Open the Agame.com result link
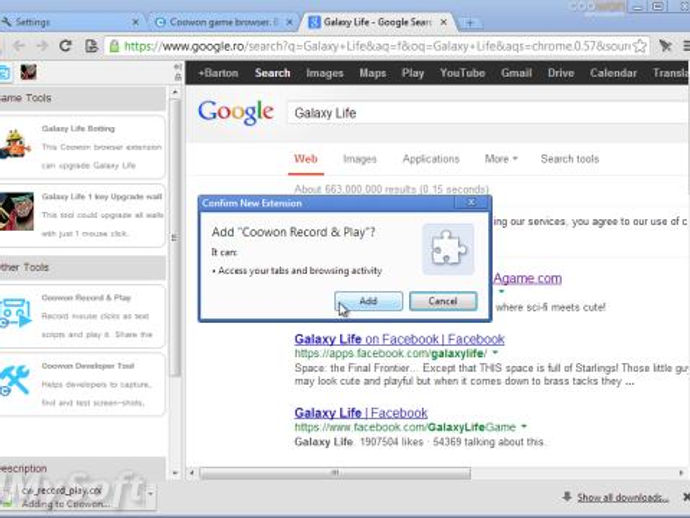 [527, 279]
